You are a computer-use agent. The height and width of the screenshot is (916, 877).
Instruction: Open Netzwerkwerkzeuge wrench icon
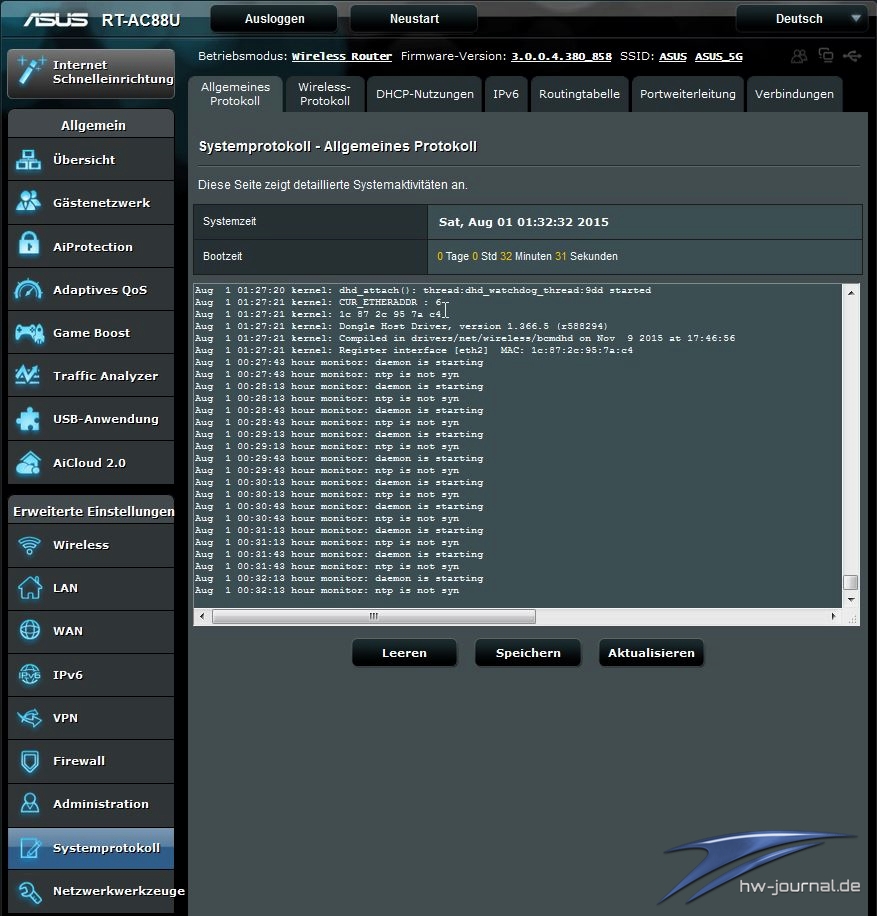(x=29, y=891)
